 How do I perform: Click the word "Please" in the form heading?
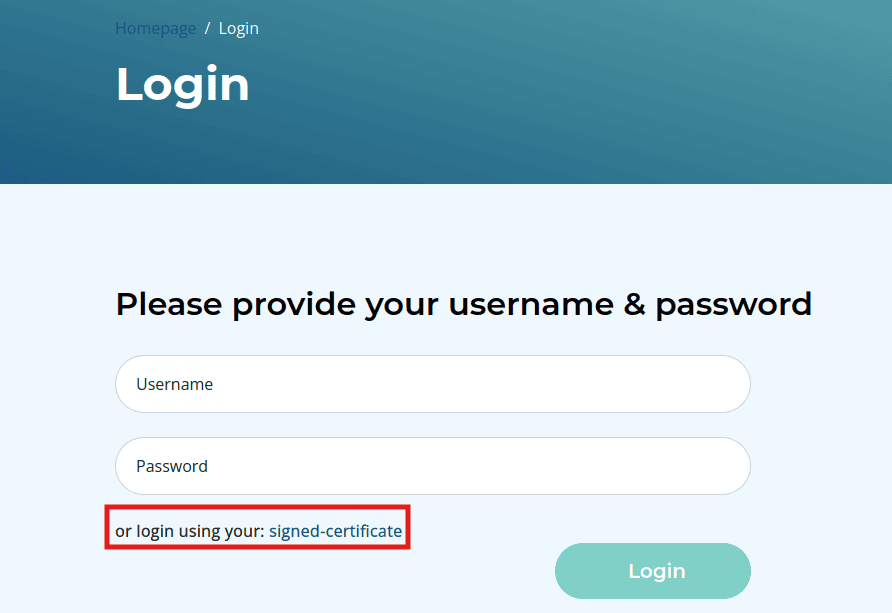(168, 304)
